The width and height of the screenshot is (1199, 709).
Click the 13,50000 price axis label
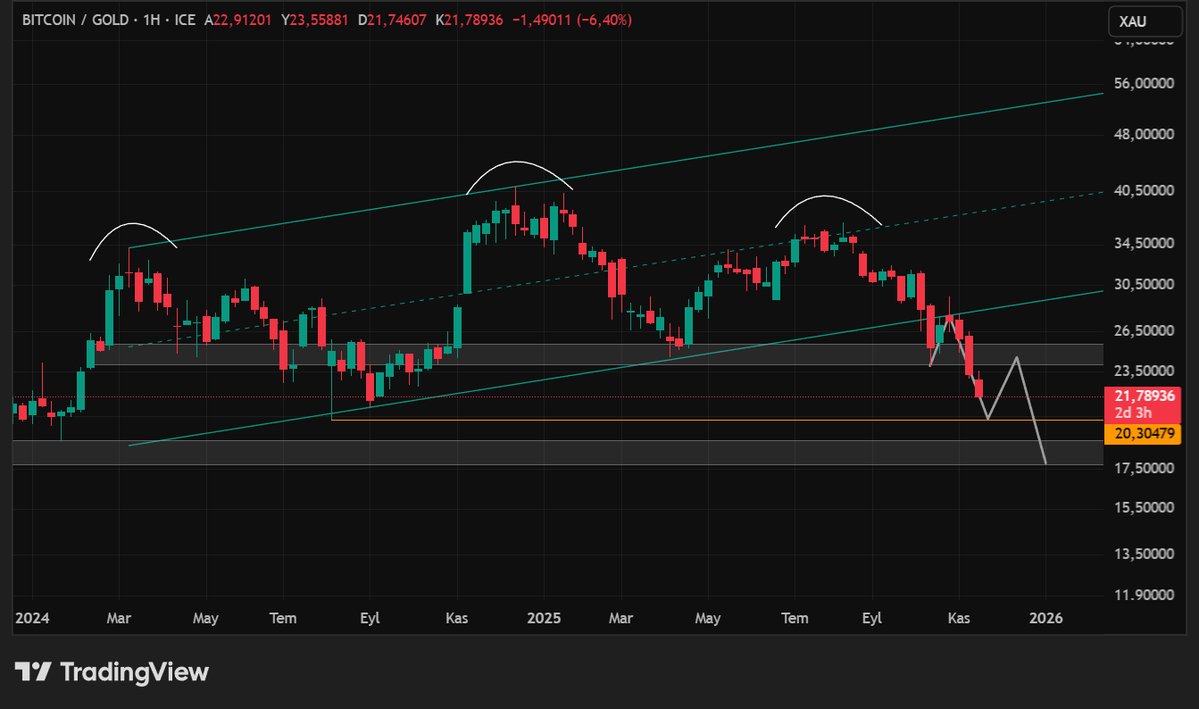coord(1143,554)
